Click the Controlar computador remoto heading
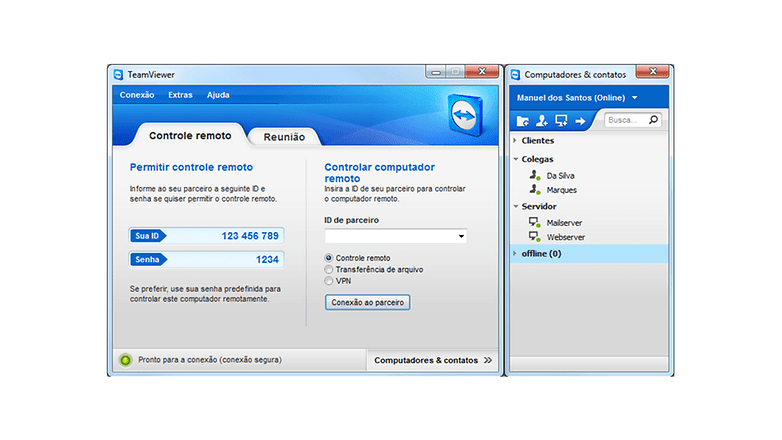 [x=380, y=173]
